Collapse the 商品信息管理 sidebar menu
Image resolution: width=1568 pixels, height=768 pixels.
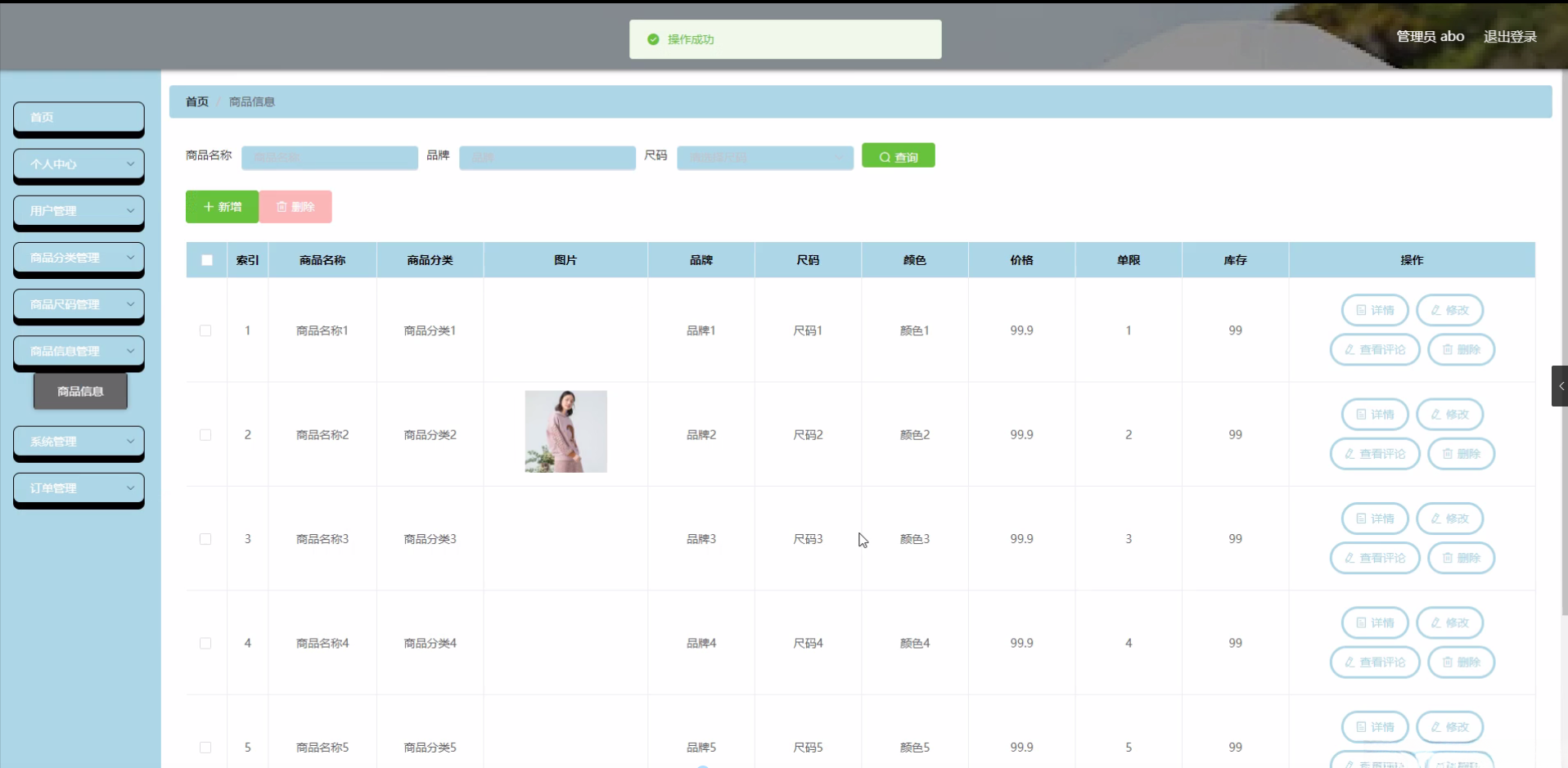79,351
